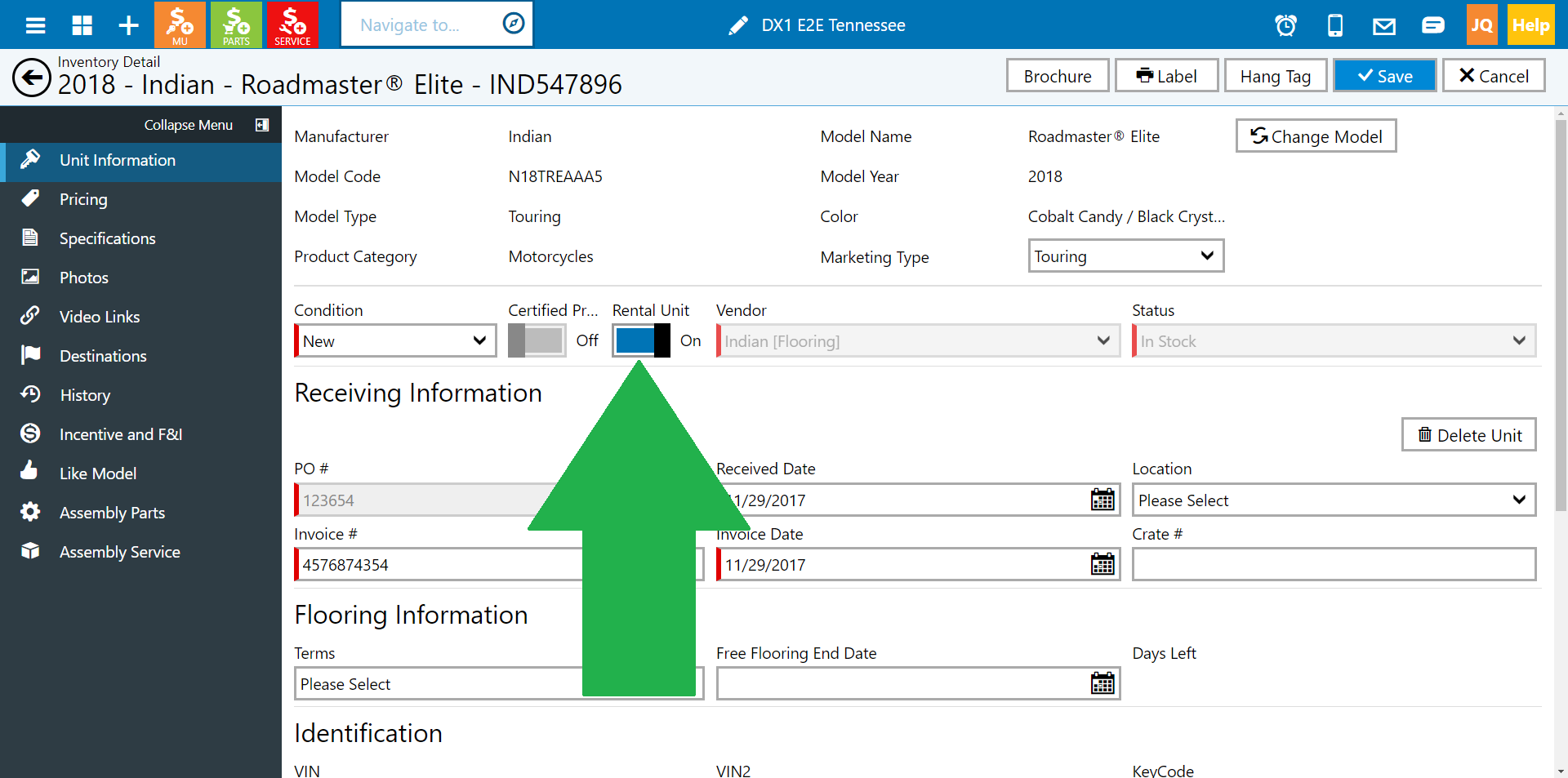
Task: Go to Specifications section
Action: tap(140, 238)
